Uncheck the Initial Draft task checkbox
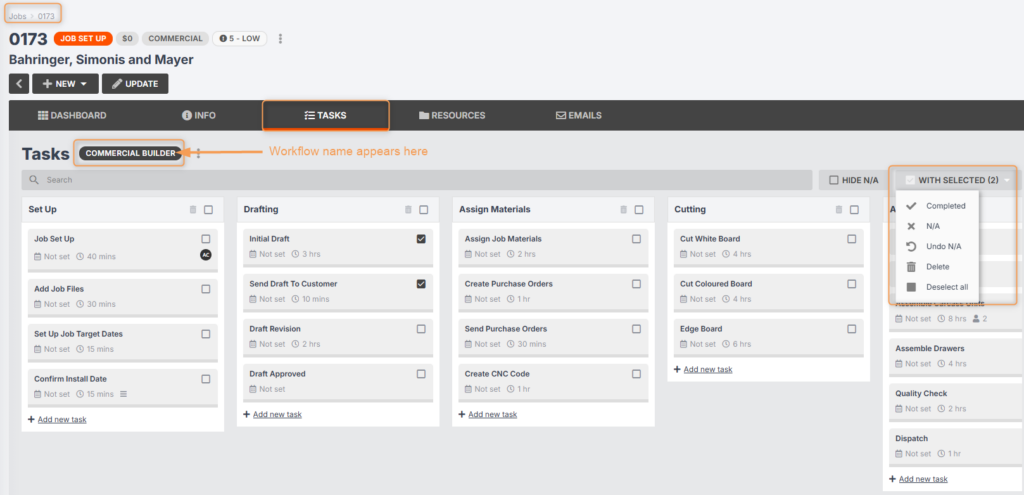 [421, 239]
